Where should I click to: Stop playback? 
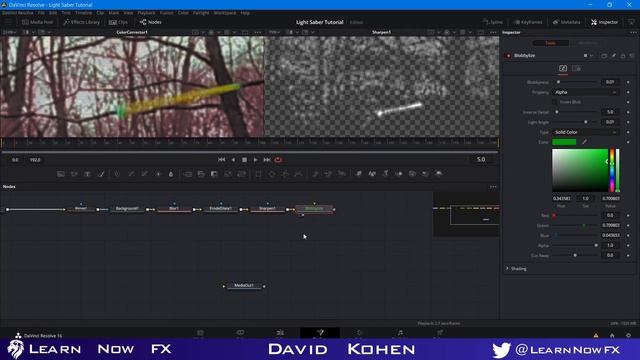point(244,160)
